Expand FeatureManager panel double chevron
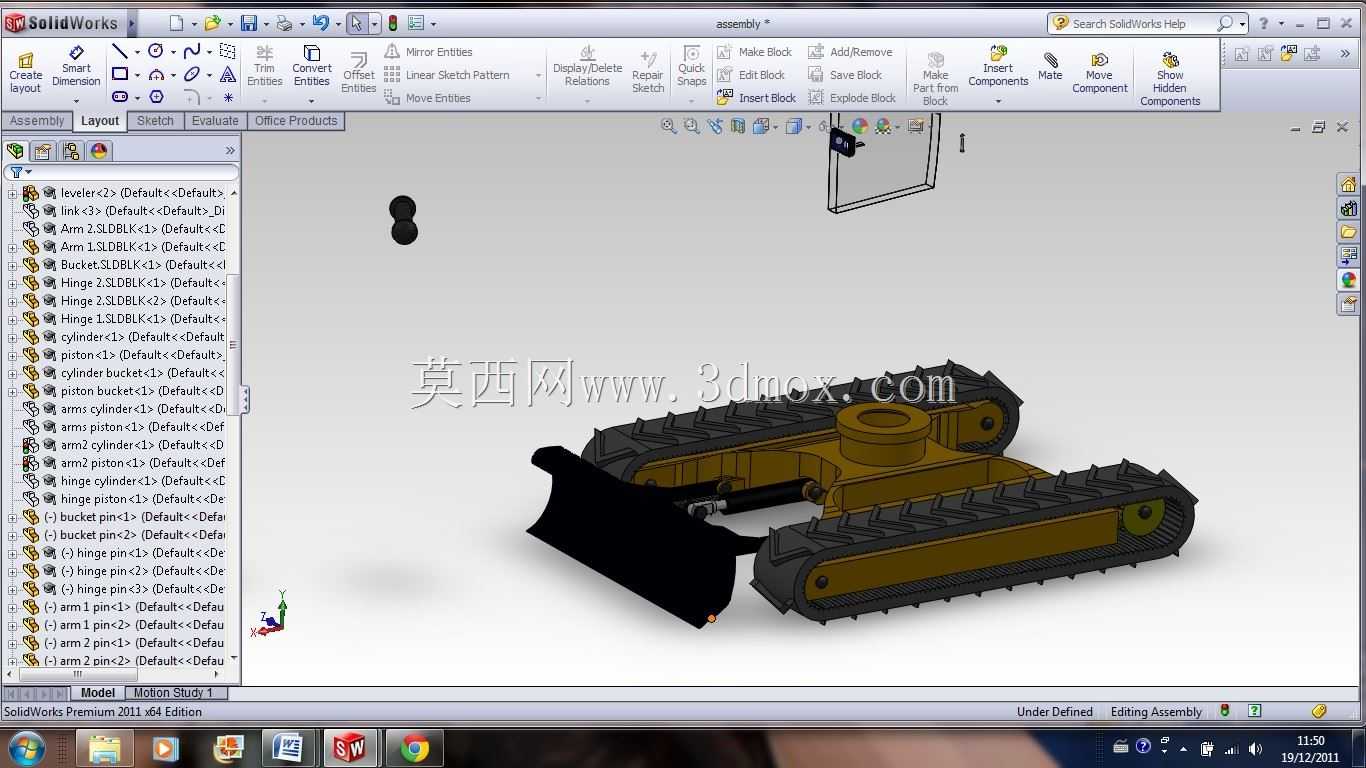 click(x=230, y=151)
